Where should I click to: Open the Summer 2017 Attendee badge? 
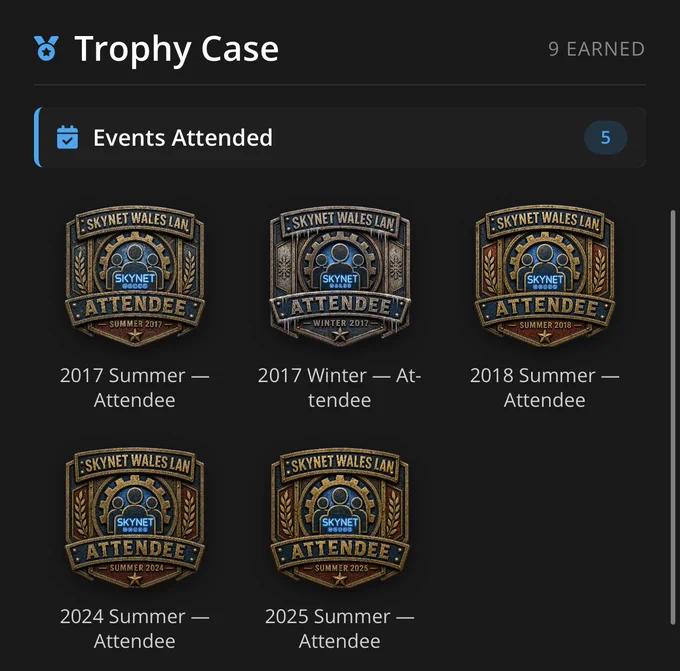135,276
